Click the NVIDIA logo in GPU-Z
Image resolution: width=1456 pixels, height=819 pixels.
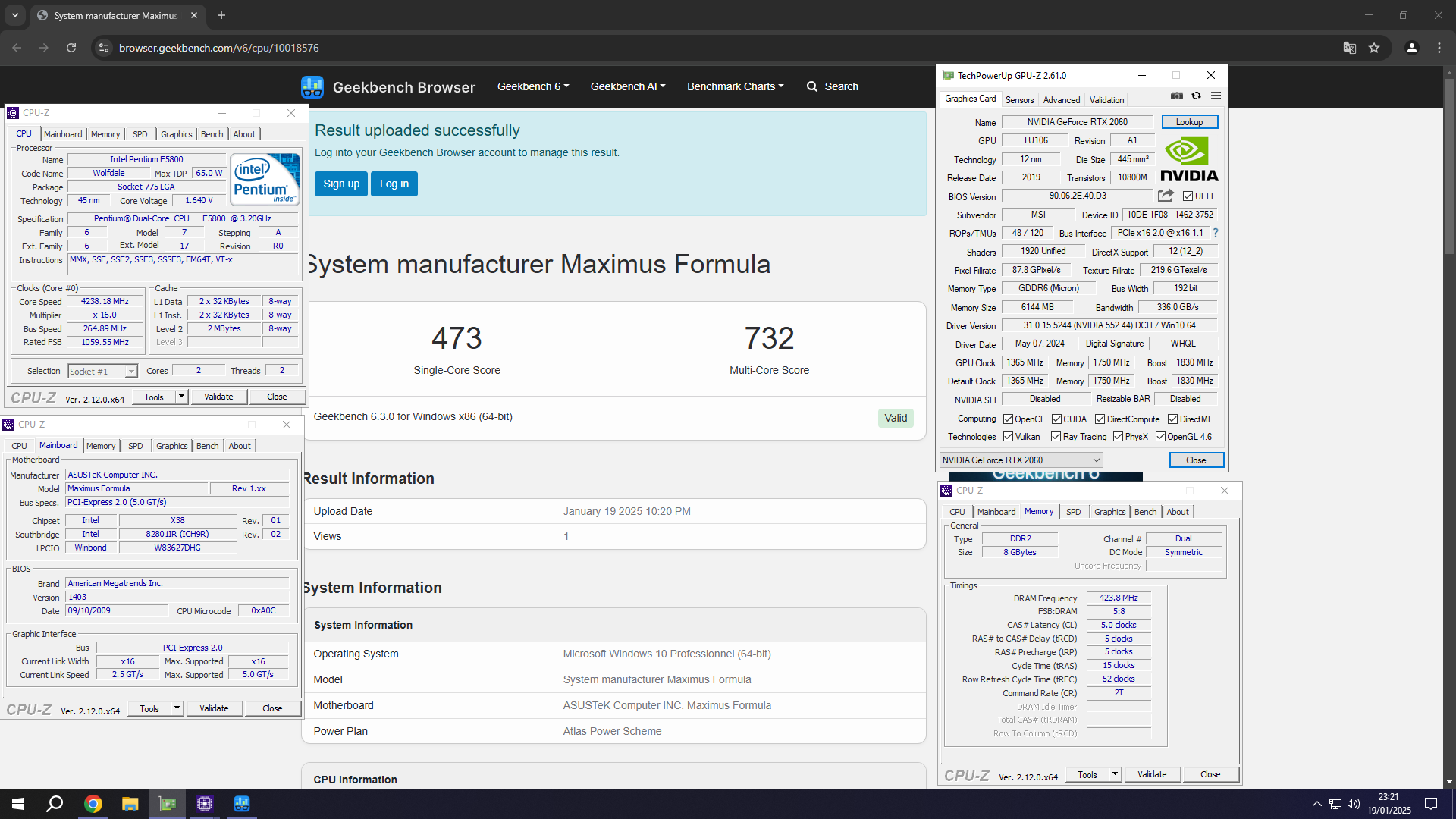point(1189,159)
